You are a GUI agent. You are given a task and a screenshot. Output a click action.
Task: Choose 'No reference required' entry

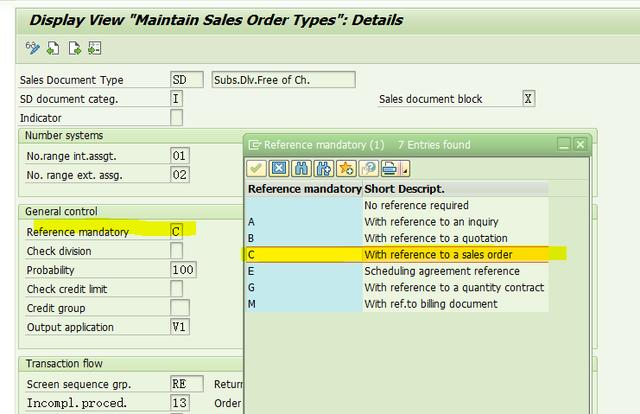click(x=416, y=205)
